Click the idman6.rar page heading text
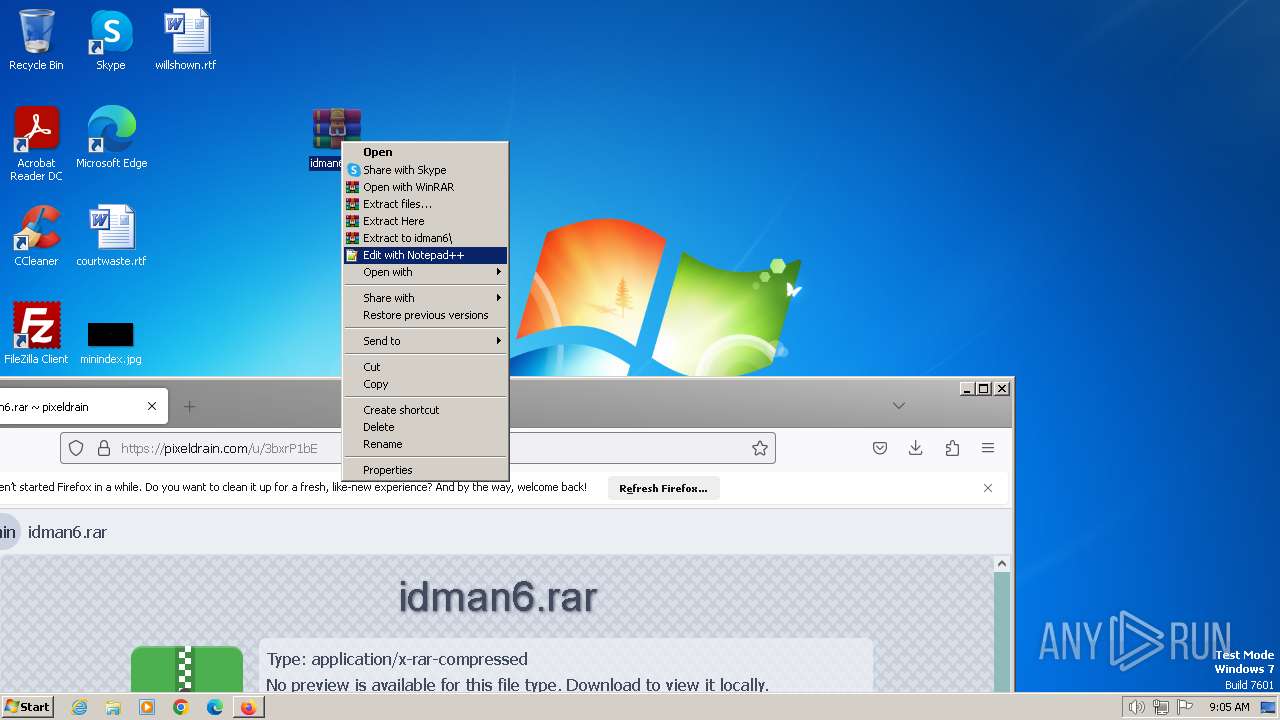Image resolution: width=1280 pixels, height=720 pixels. [497, 597]
